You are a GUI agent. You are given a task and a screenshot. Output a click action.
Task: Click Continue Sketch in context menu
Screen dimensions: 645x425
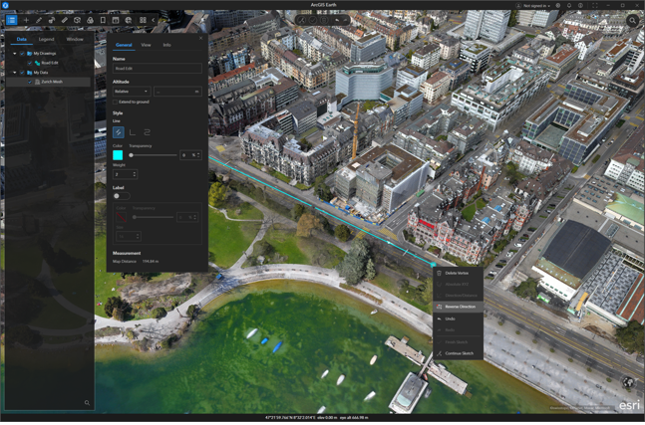[461, 354]
